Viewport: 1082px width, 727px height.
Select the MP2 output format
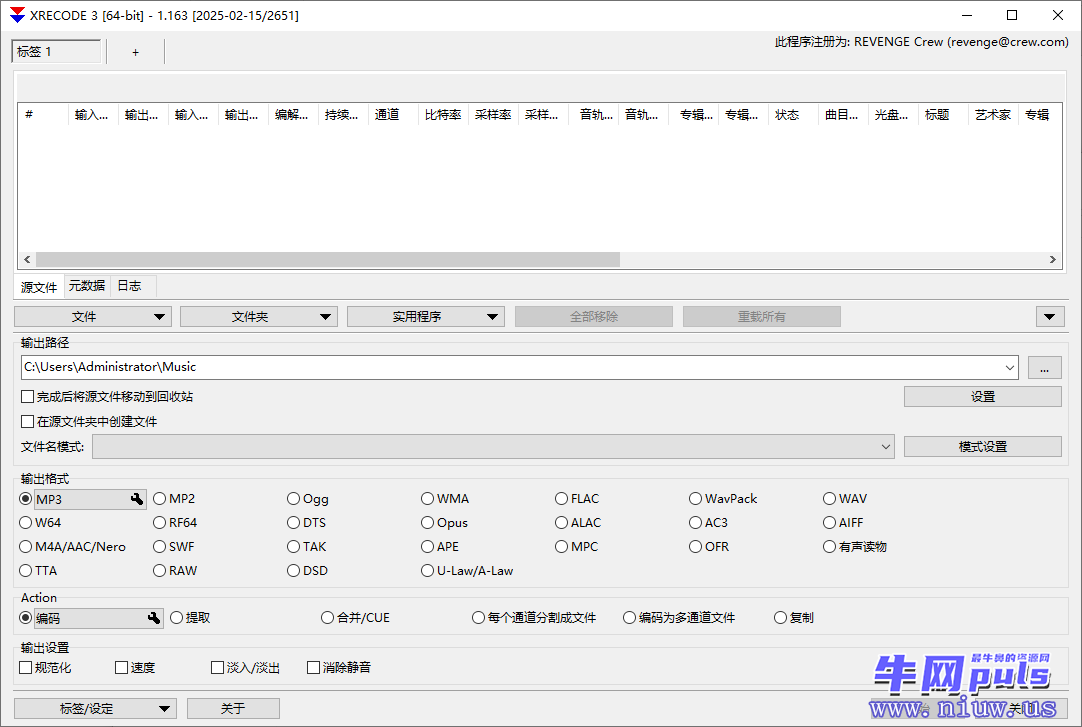[174, 499]
